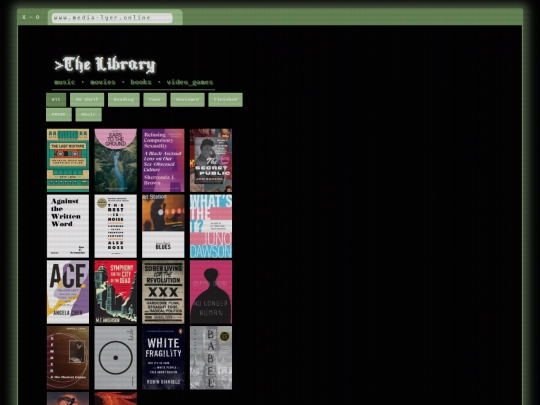This screenshot has height=405, width=540.
Task: Select the All filter button
Action: coord(56,100)
